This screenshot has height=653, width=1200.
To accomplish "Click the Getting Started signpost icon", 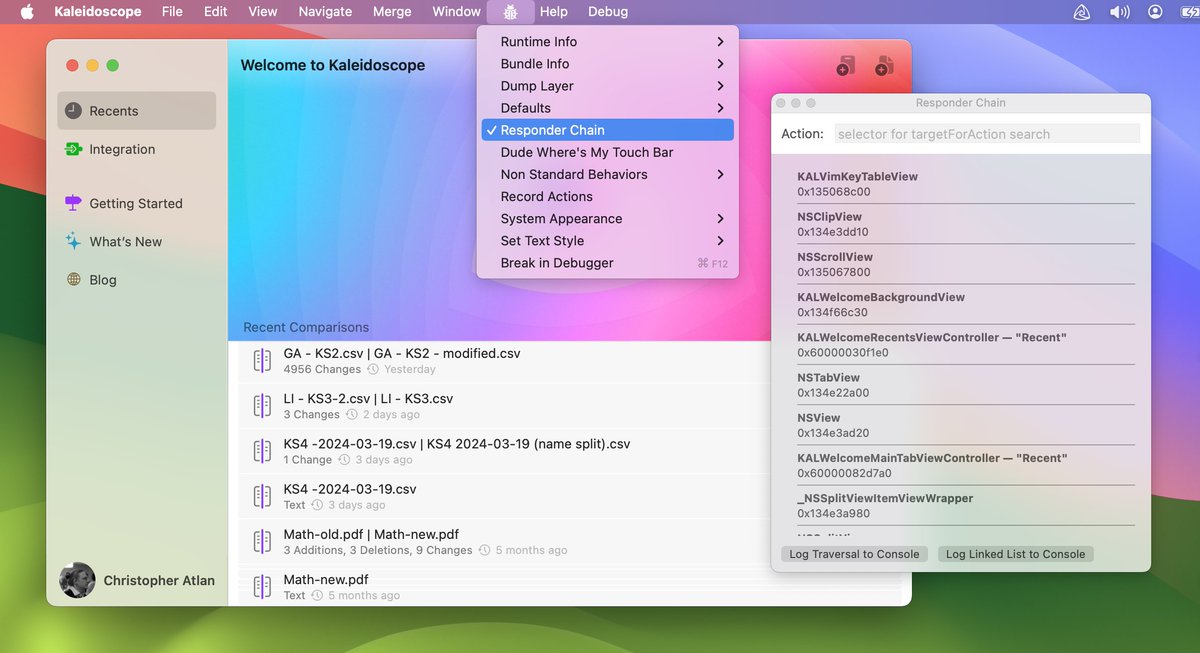I will (x=73, y=203).
